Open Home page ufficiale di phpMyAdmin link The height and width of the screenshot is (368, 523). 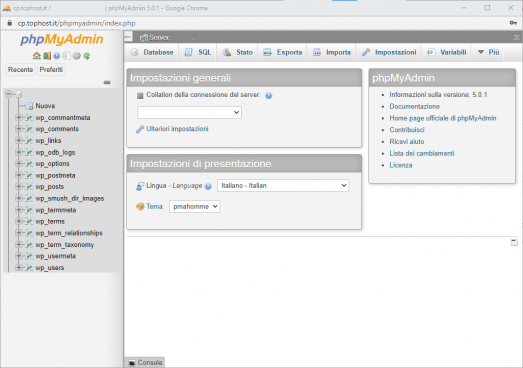(443, 118)
